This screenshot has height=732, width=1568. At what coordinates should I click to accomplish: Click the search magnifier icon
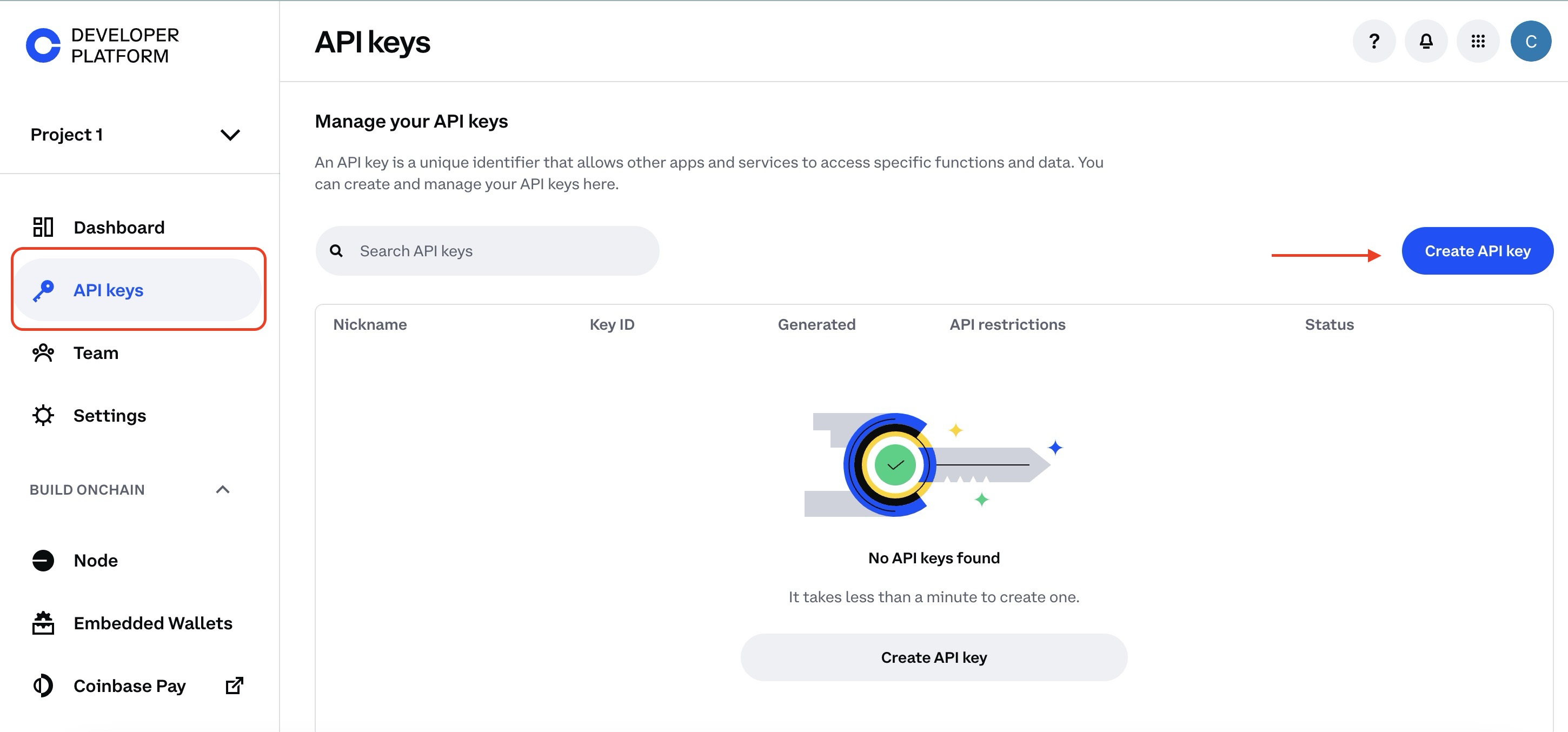pyautogui.click(x=336, y=251)
